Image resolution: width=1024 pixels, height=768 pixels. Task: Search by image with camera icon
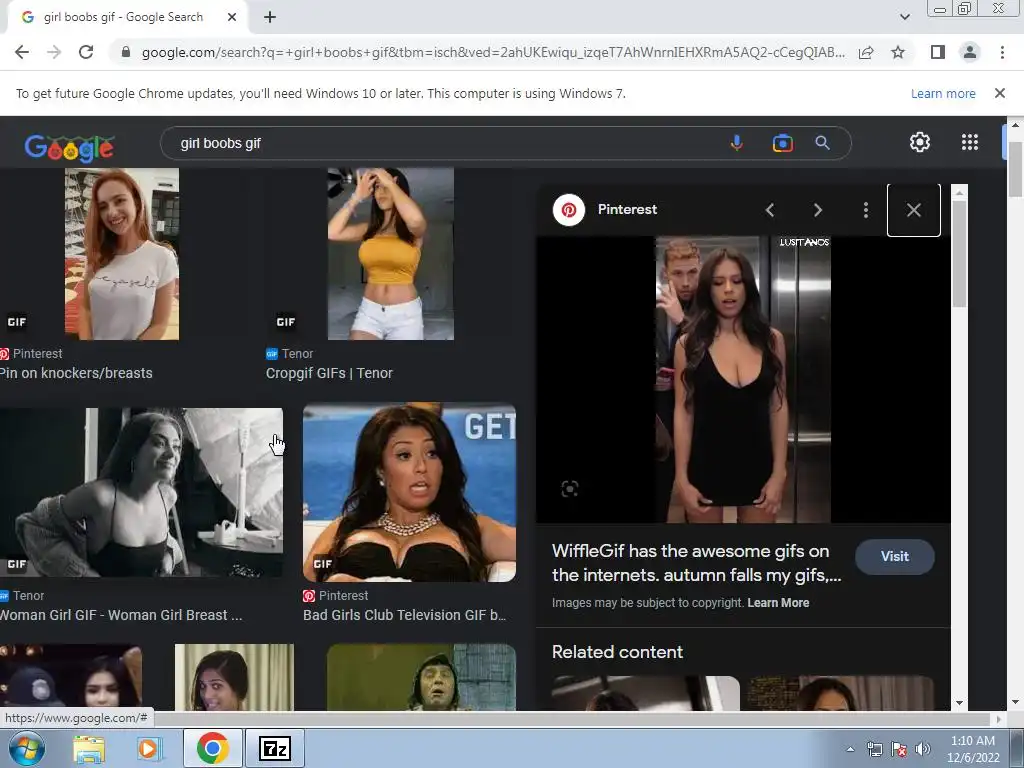click(x=782, y=143)
